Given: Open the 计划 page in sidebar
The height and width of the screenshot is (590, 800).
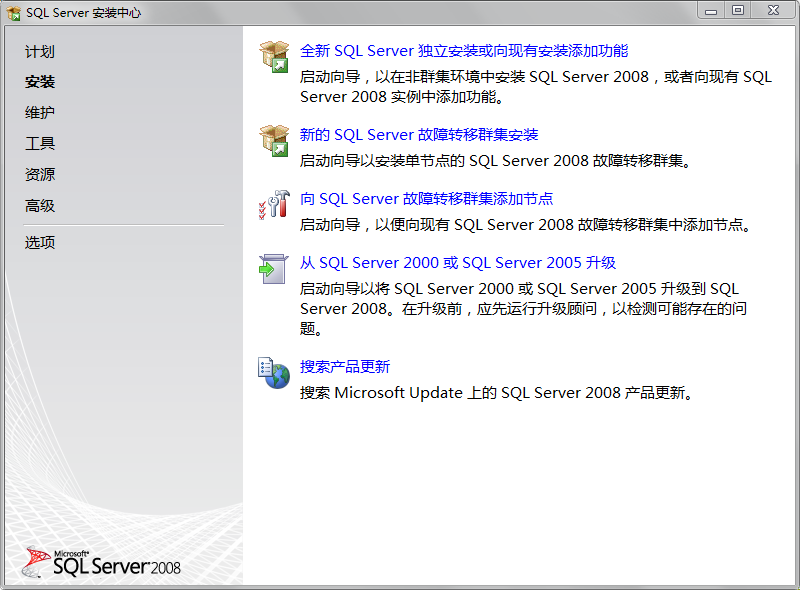Looking at the screenshot, I should pos(40,52).
